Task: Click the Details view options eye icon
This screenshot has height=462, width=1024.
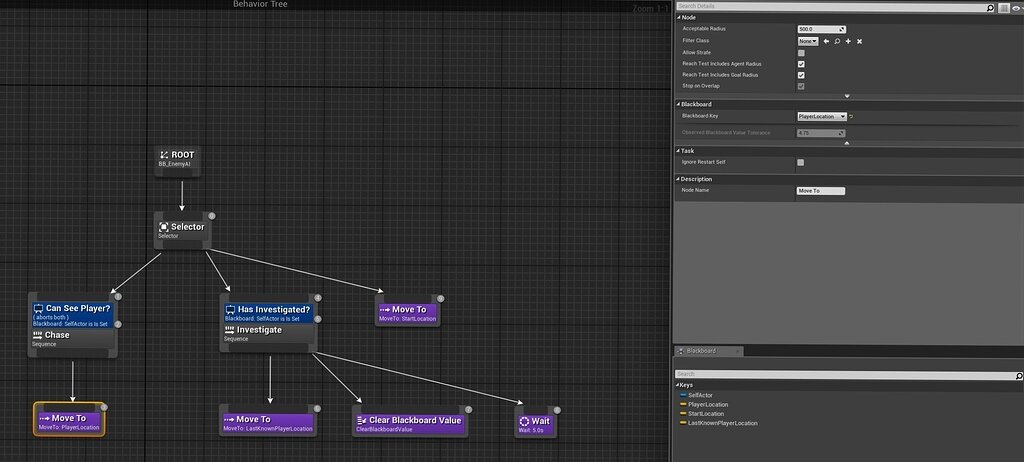Action: pos(1016,7)
